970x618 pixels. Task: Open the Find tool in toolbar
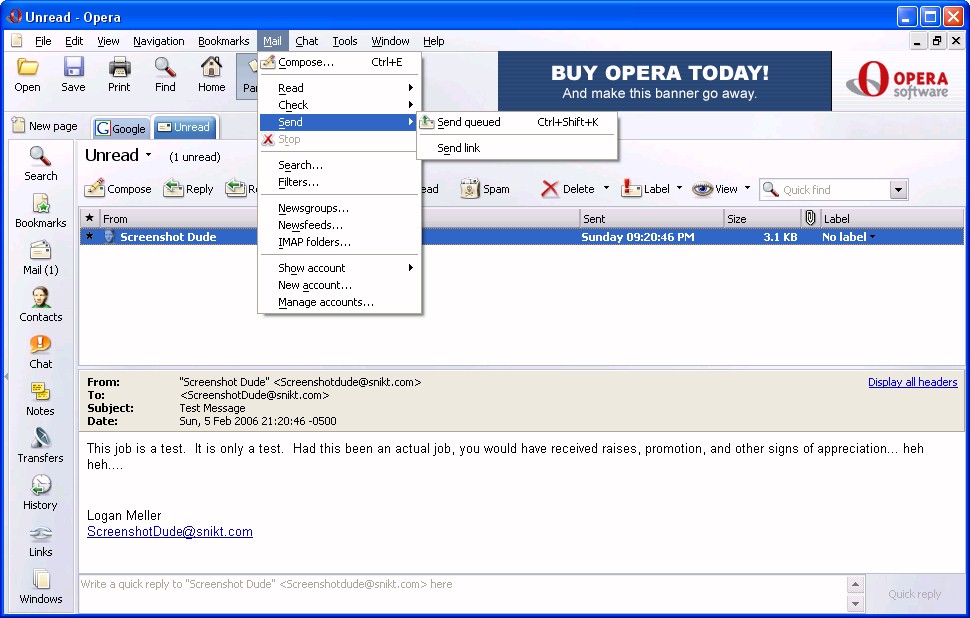[165, 75]
